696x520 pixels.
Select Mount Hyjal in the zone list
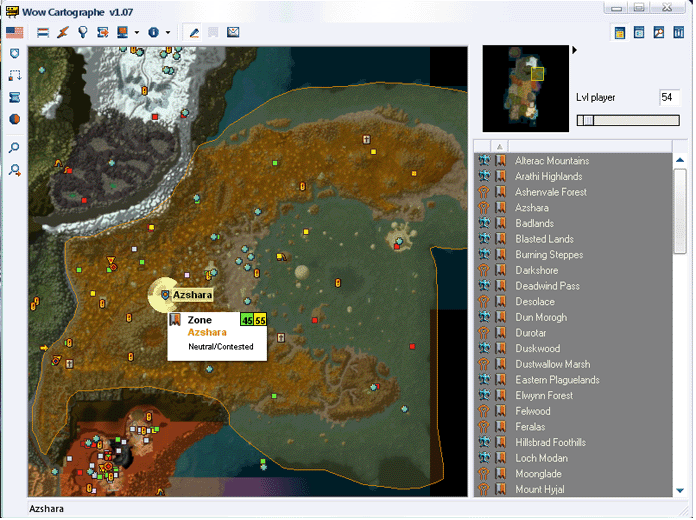click(x=540, y=489)
